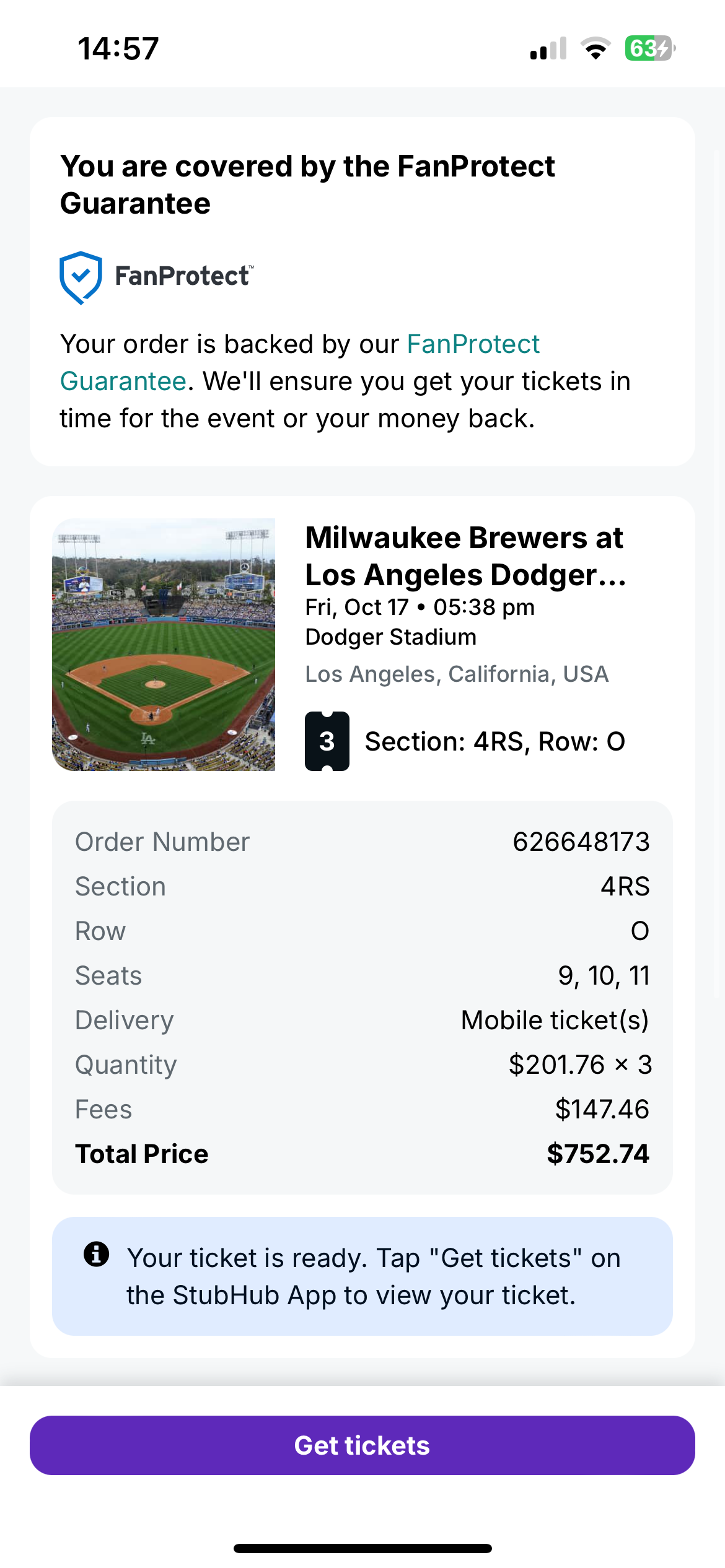Tap the info icon in ticket-ready notice
The width and height of the screenshot is (725, 1568).
[96, 1254]
